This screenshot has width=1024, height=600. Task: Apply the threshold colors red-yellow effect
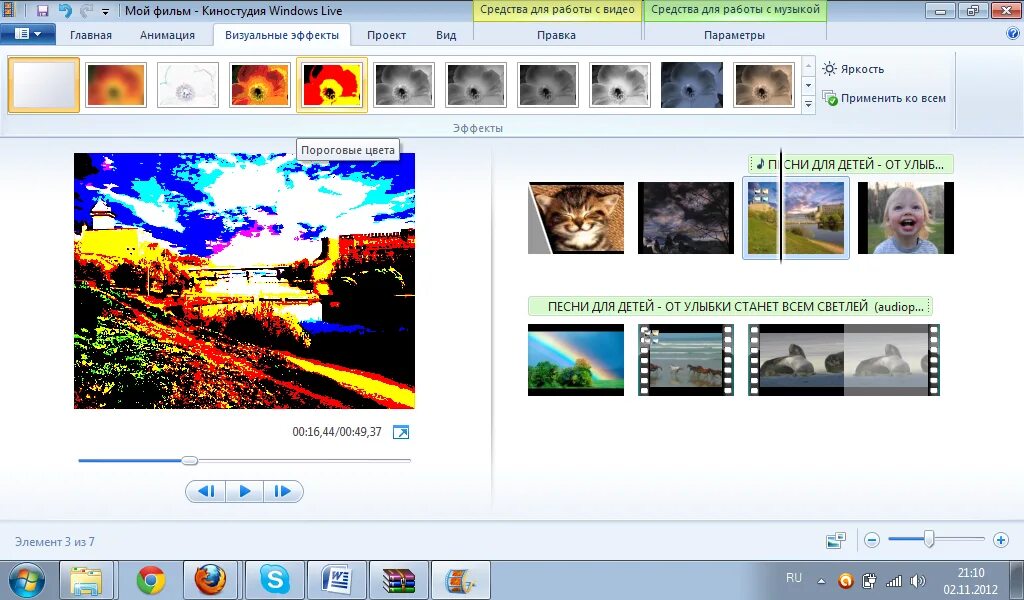[x=332, y=85]
